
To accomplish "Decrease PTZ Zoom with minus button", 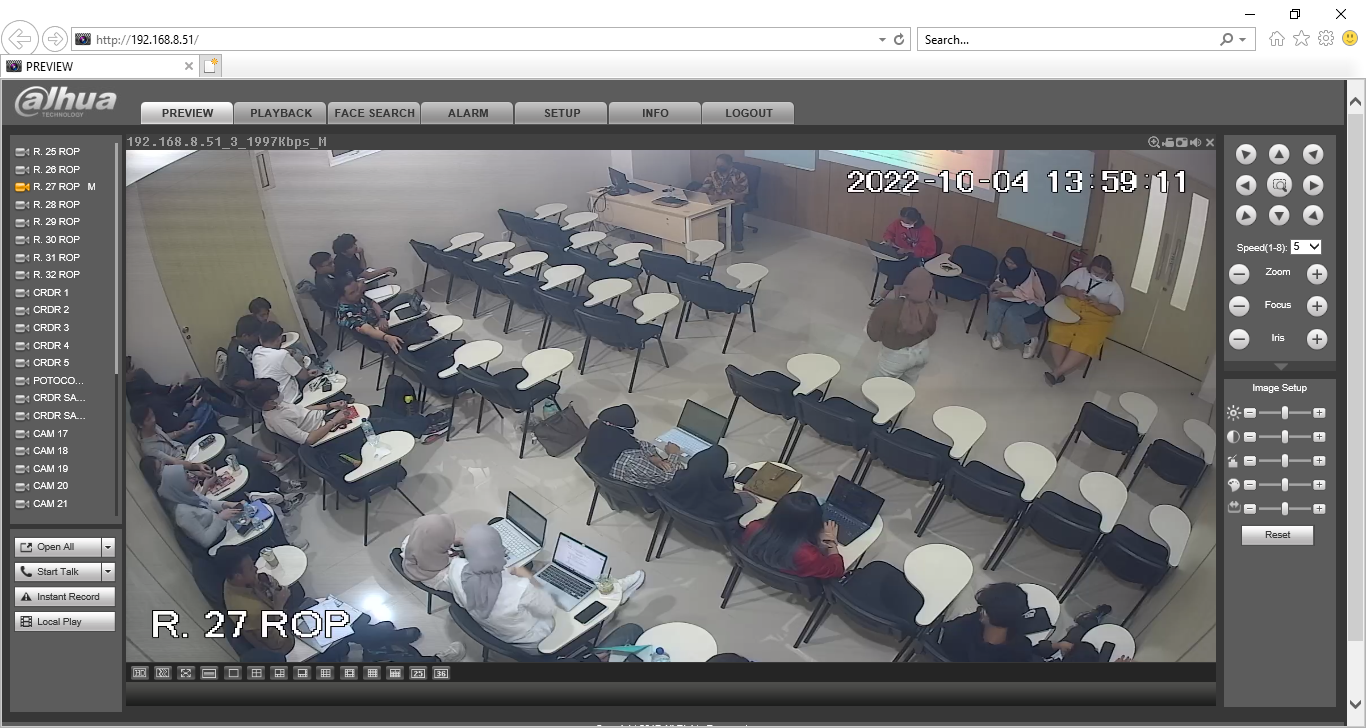I will coord(1239,274).
